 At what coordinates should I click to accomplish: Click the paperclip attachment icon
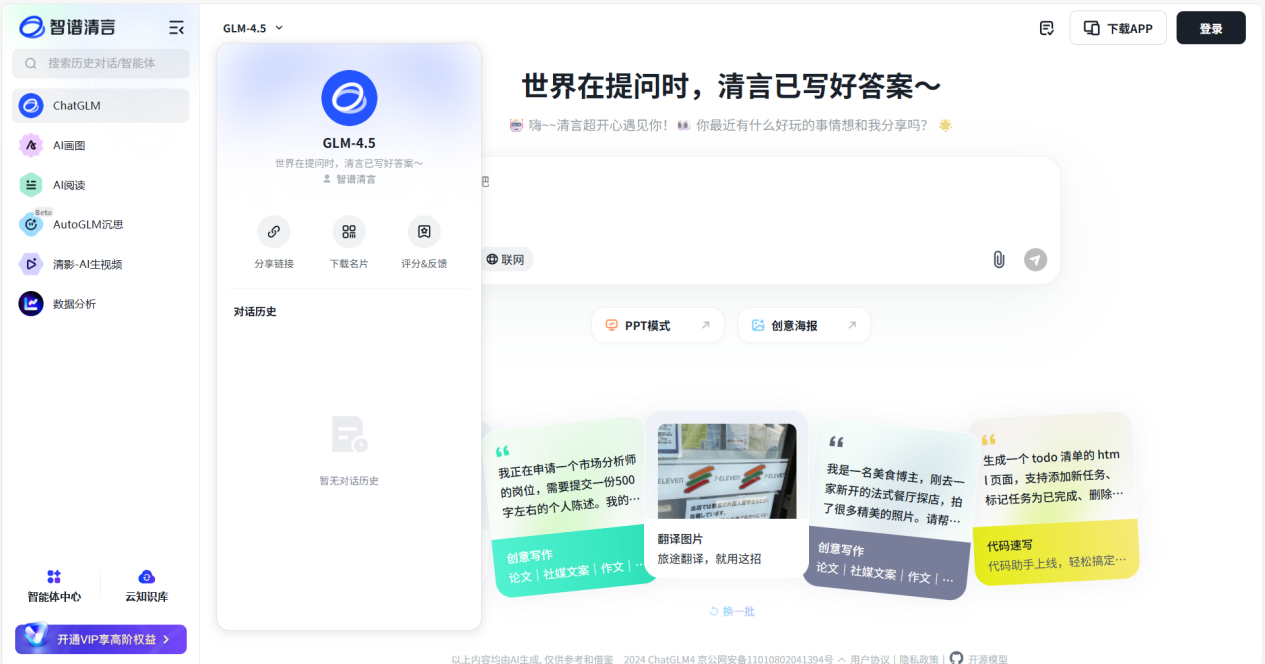click(998, 259)
